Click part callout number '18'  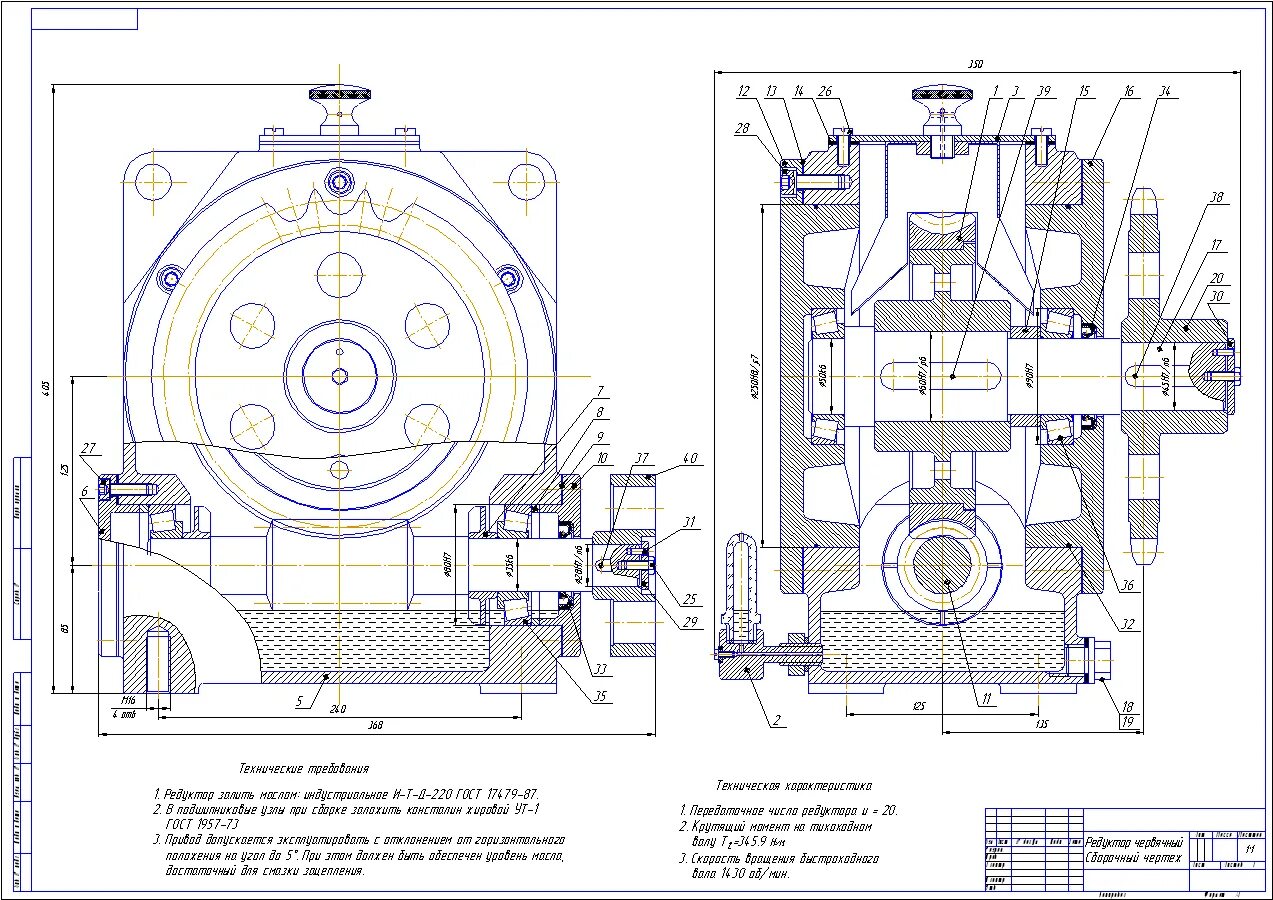(x=1128, y=706)
